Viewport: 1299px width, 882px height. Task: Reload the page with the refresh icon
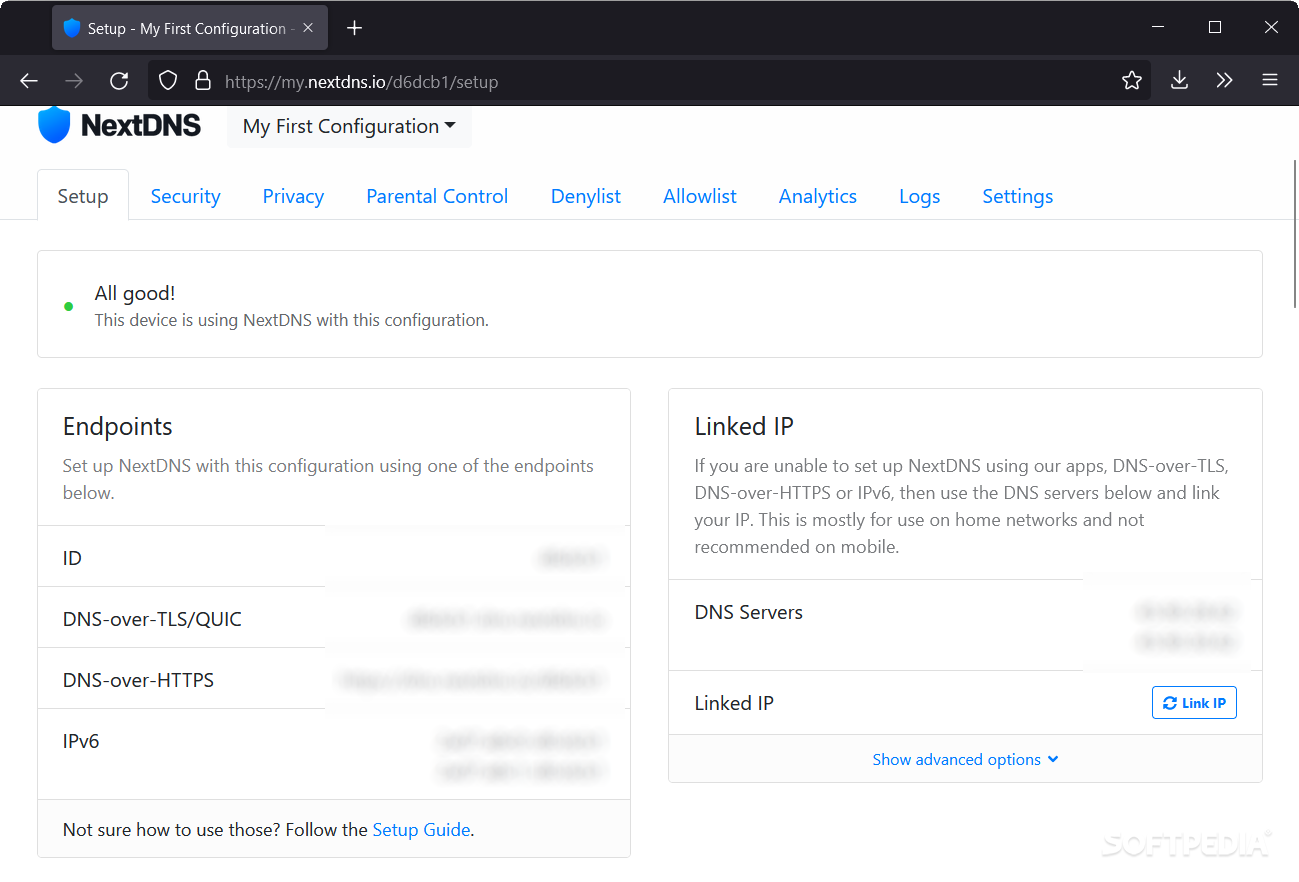(x=119, y=81)
